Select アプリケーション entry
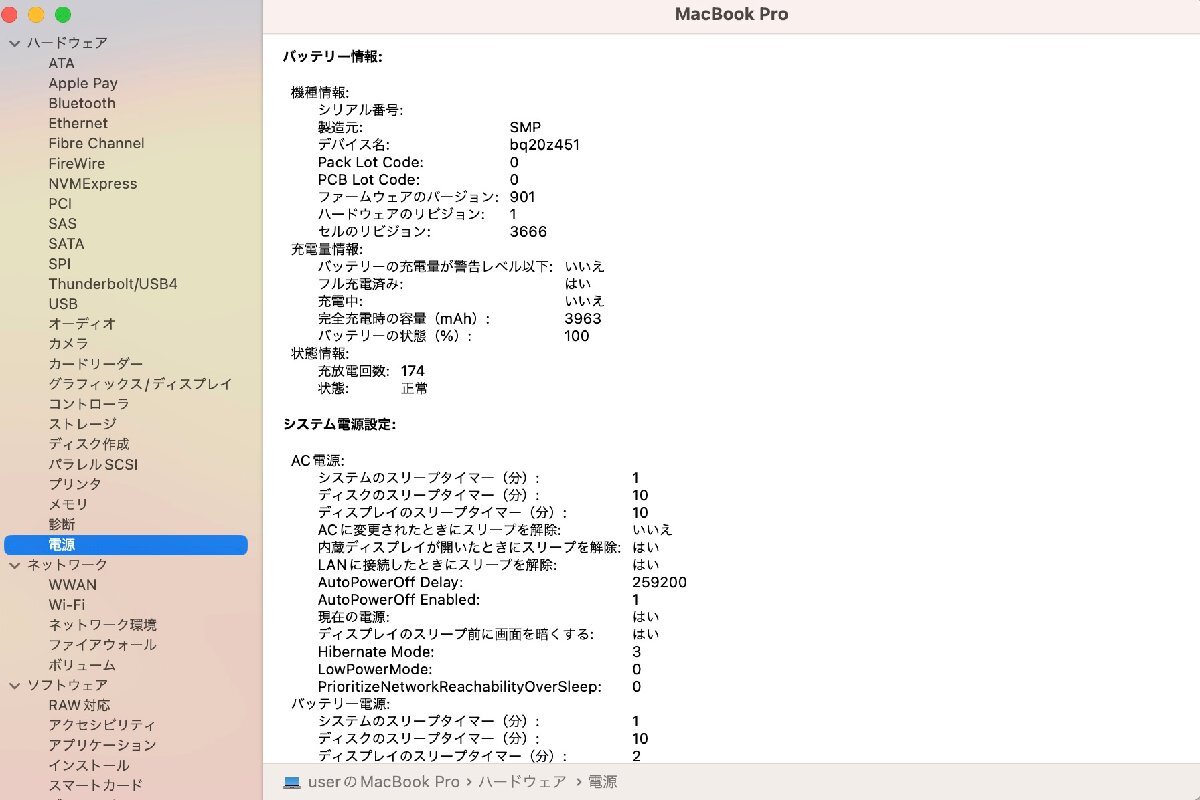This screenshot has width=1200, height=800. [x=102, y=745]
